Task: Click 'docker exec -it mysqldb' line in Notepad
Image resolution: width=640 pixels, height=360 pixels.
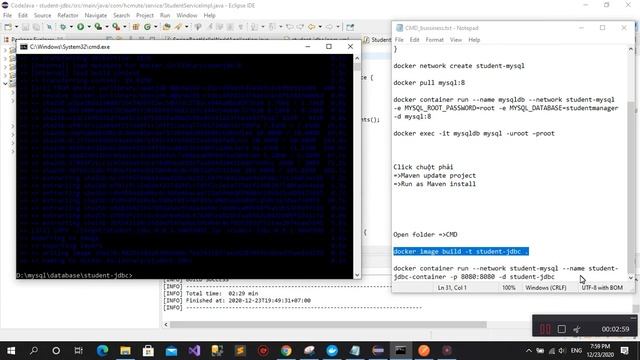Action: [x=474, y=133]
